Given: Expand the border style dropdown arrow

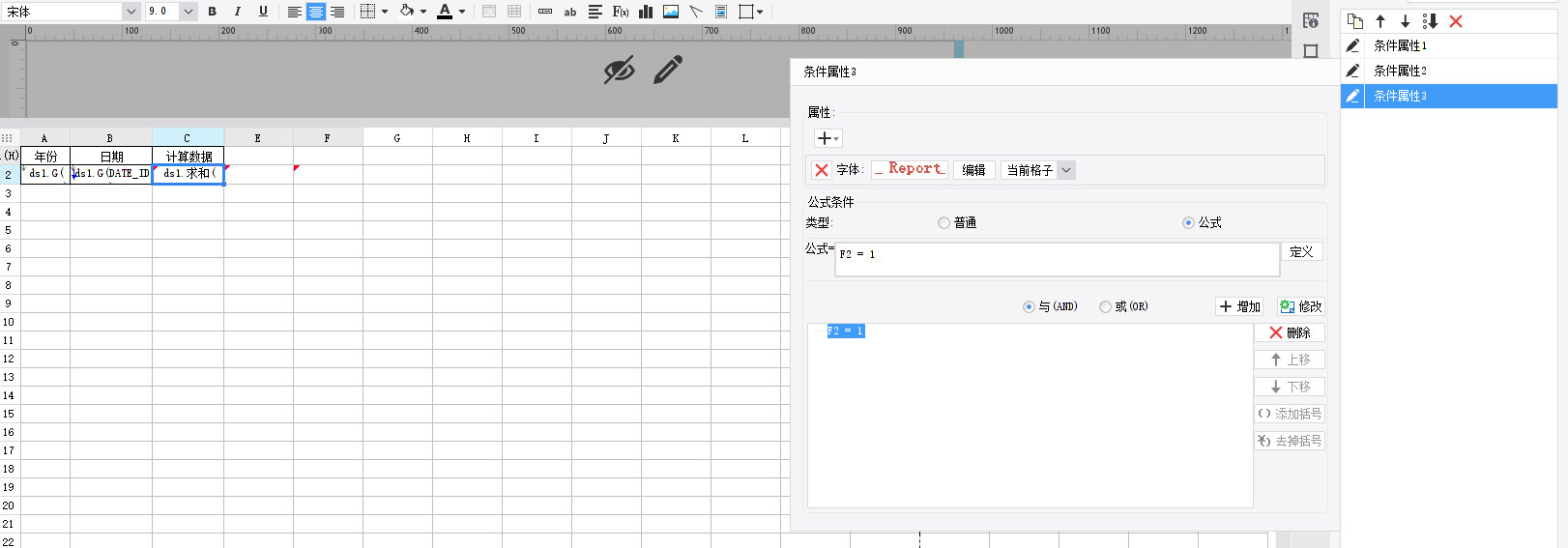Looking at the screenshot, I should 385,12.
